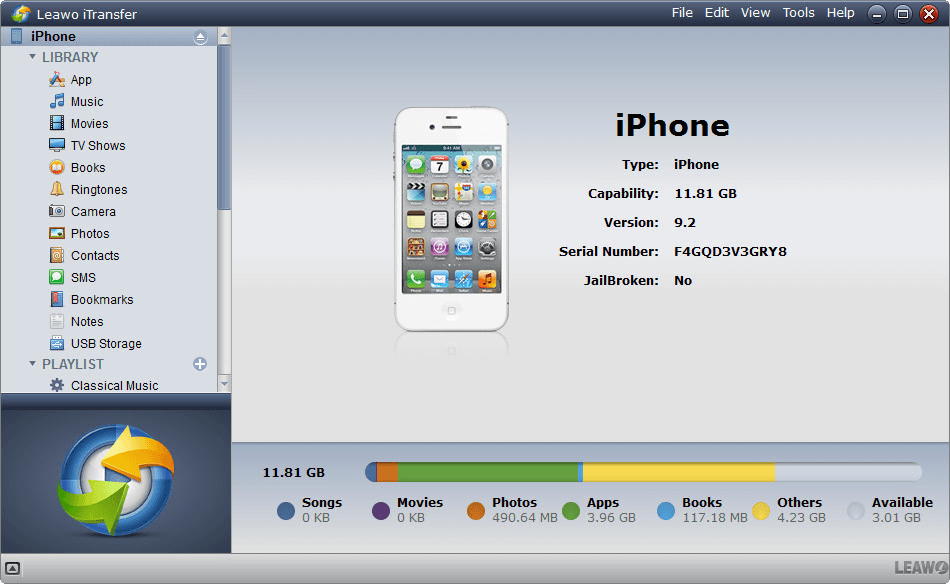This screenshot has height=584, width=950.
Task: Click the green Apps segment of storage bar
Action: tap(488, 472)
